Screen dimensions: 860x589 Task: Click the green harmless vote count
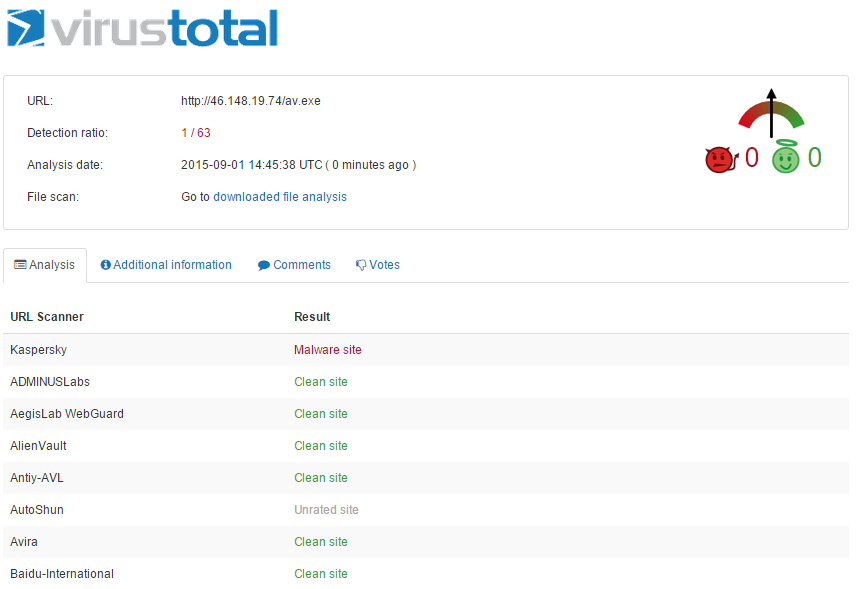coord(814,157)
